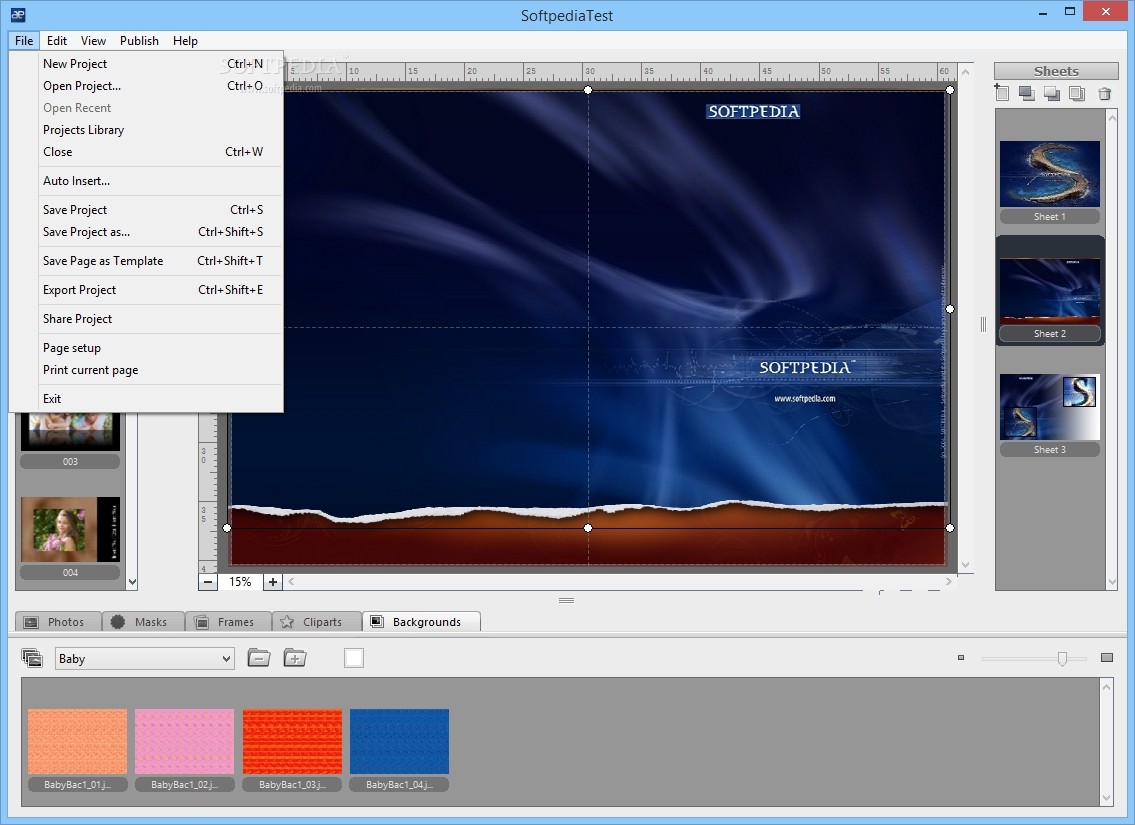Click the 15% zoom level field
This screenshot has width=1135, height=825.
(240, 582)
